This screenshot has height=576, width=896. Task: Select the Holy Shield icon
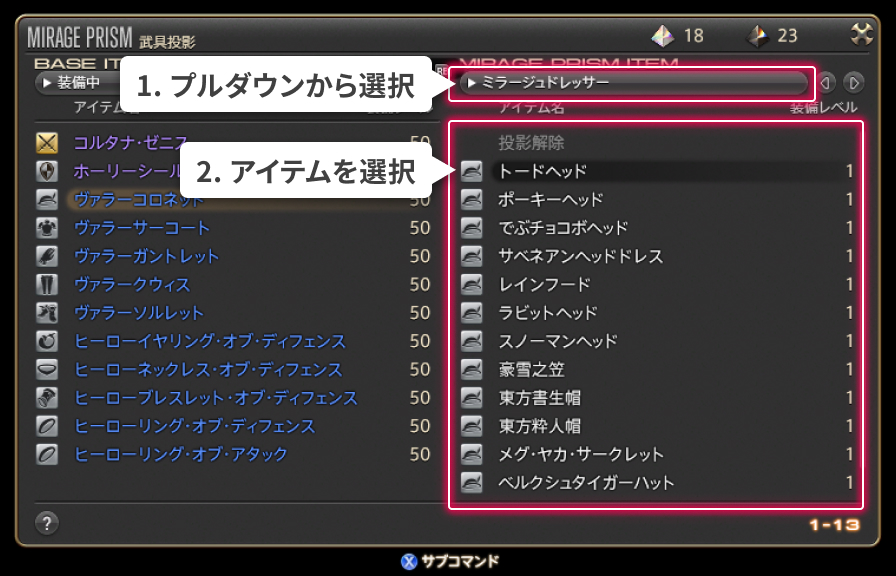pos(47,171)
